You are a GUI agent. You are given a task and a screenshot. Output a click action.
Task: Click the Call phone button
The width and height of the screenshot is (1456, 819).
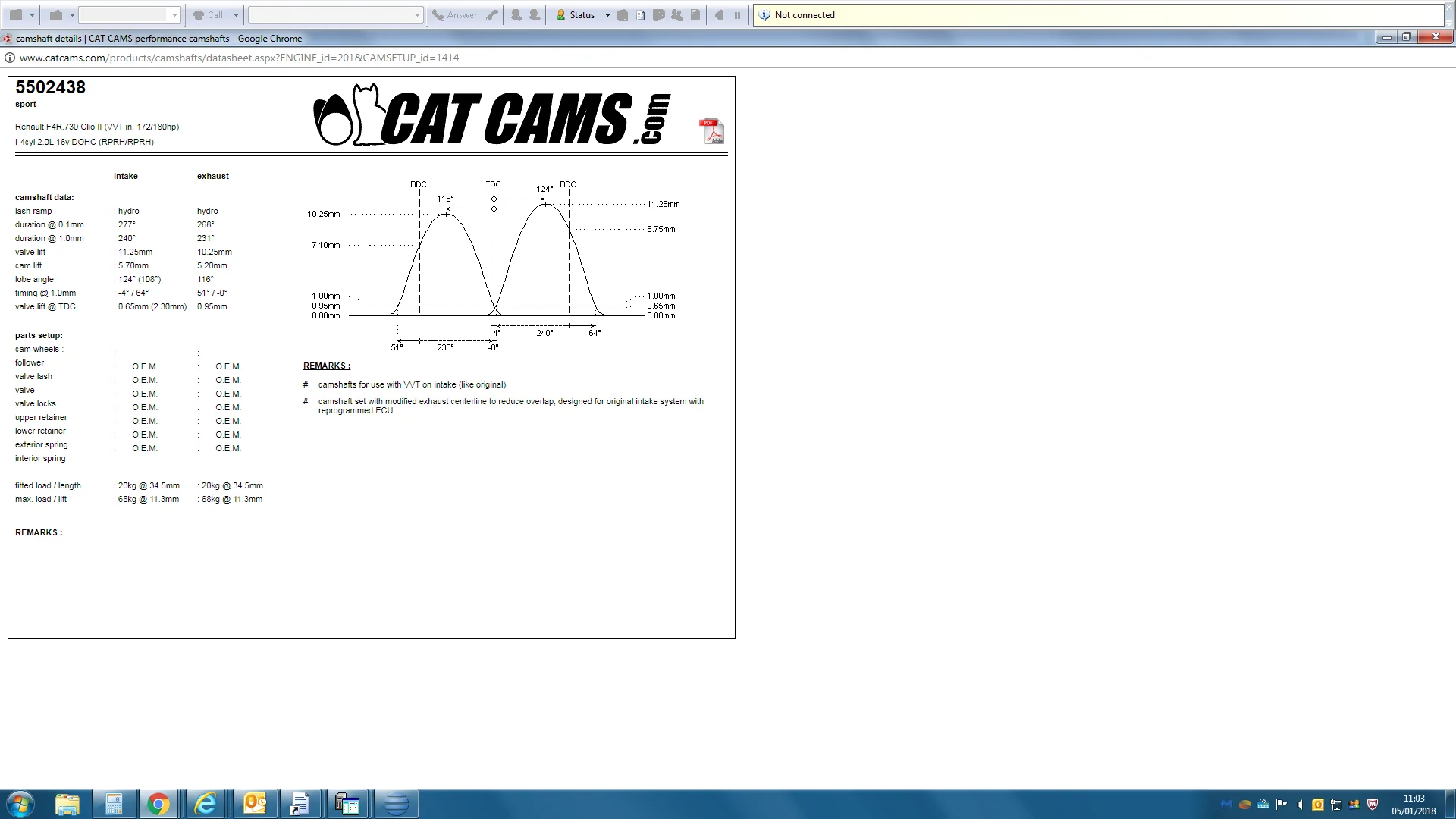(x=208, y=15)
